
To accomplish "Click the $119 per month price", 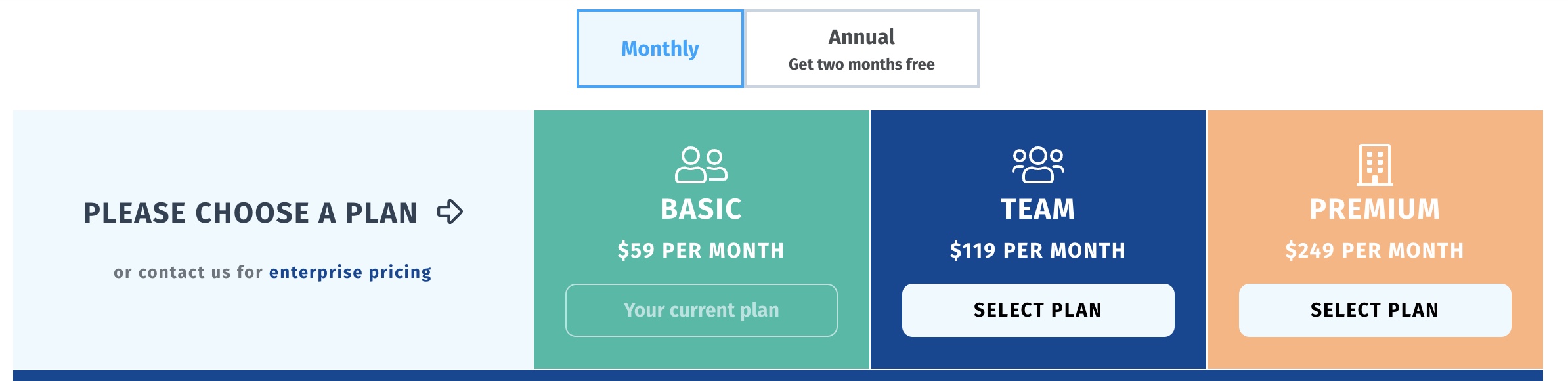I will pos(1037,250).
